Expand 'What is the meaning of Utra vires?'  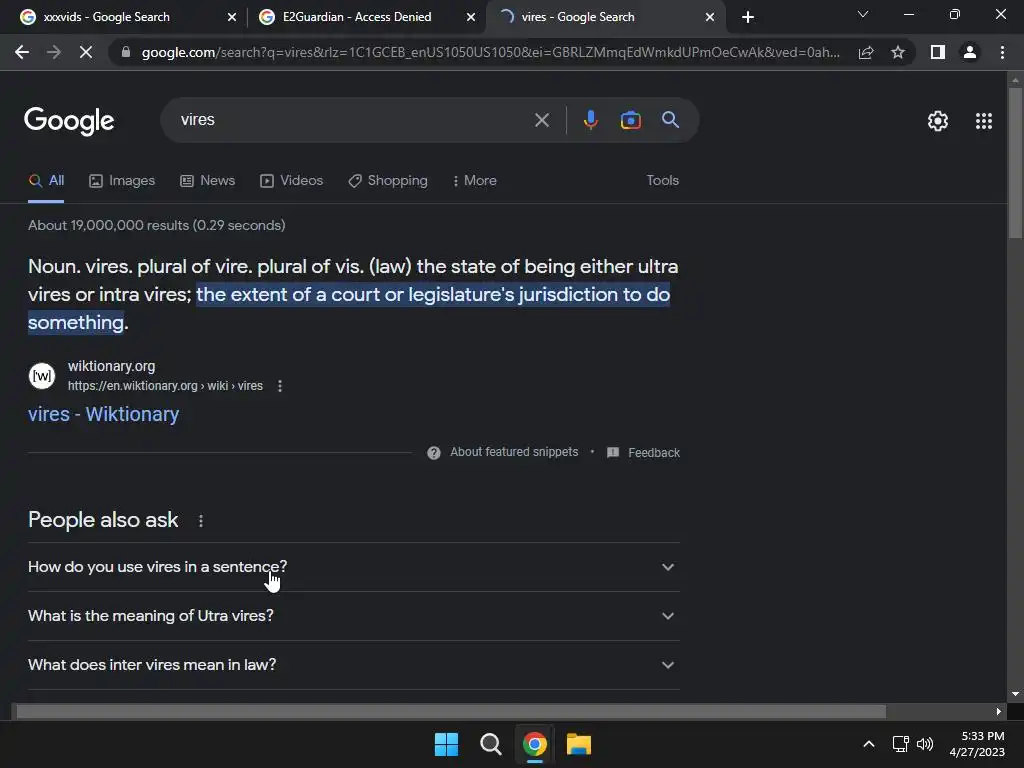(x=353, y=616)
